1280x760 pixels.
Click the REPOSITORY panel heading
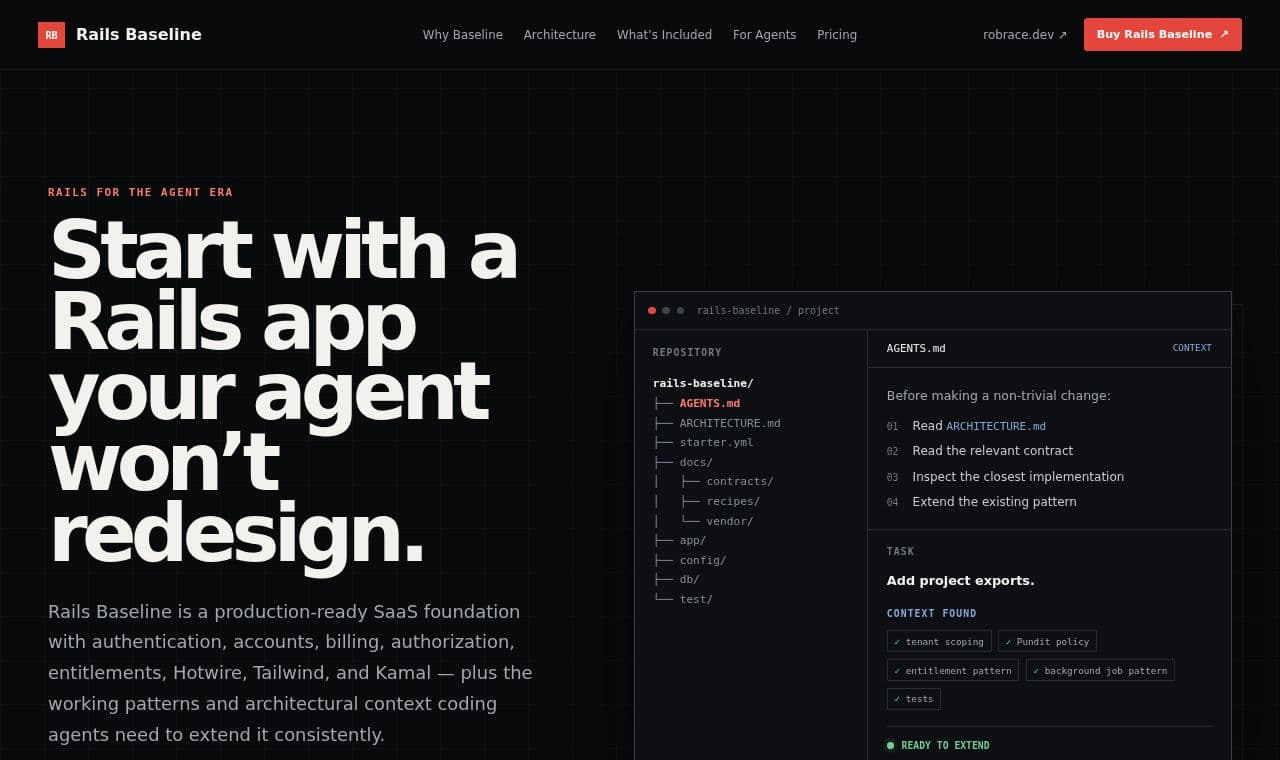687,352
